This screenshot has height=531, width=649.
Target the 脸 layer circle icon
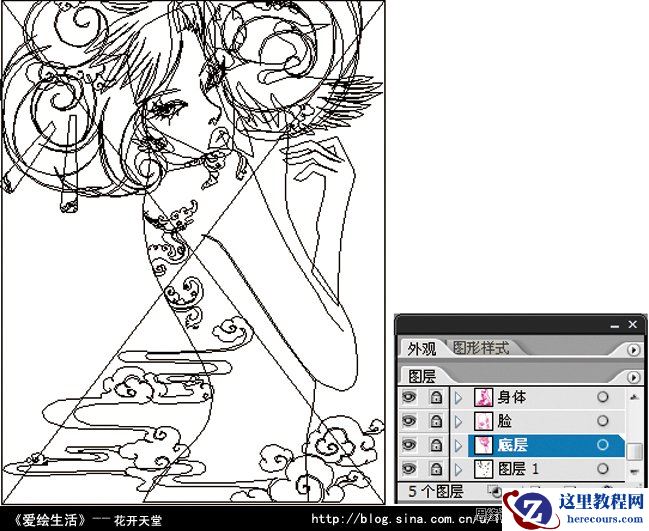pyautogui.click(x=603, y=421)
